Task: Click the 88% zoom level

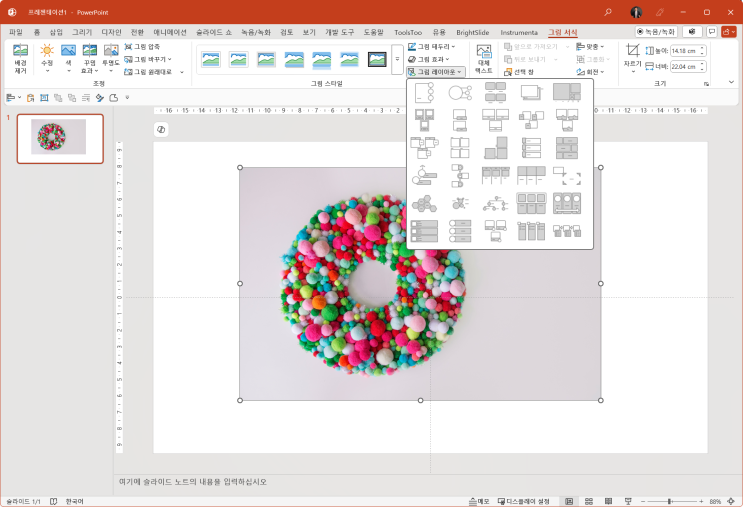Action: [715, 501]
